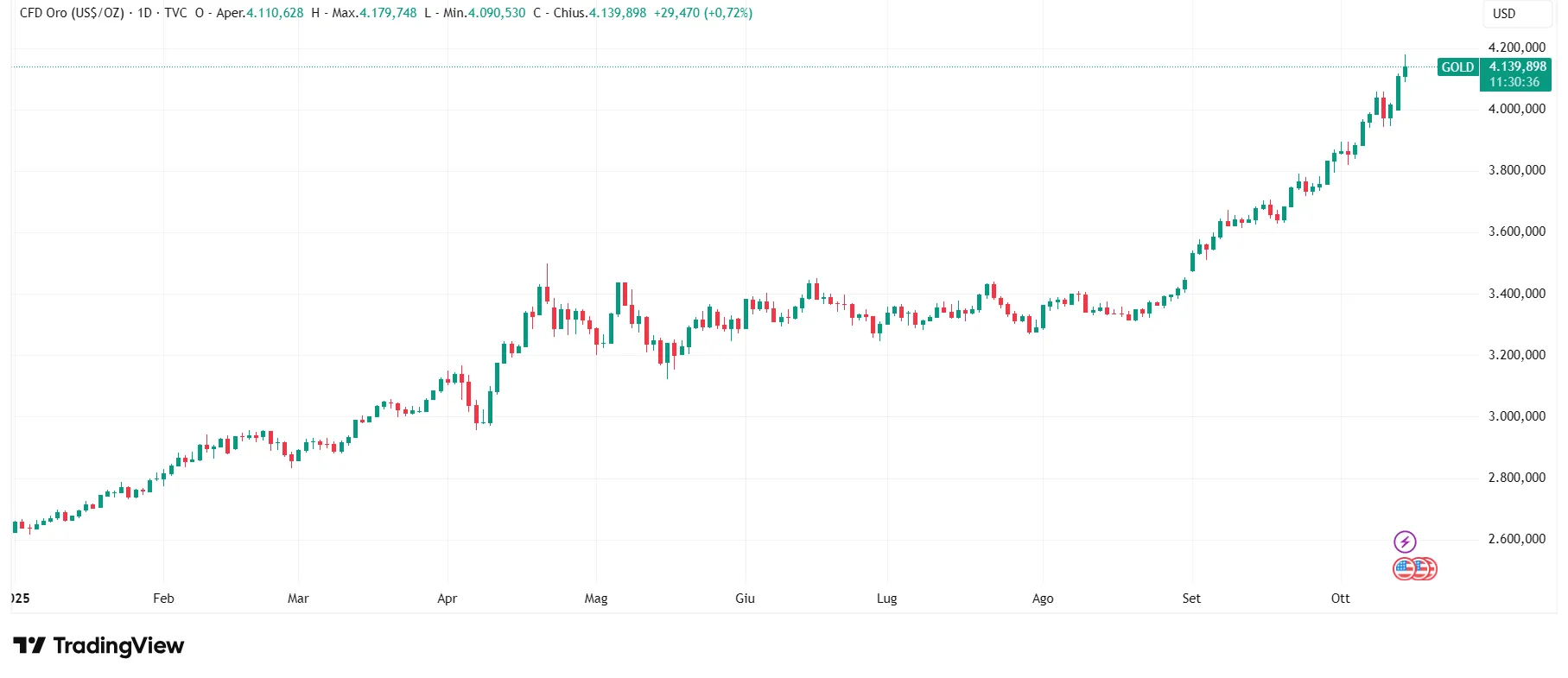Click the Max. high value 4.179,748

coord(388,13)
